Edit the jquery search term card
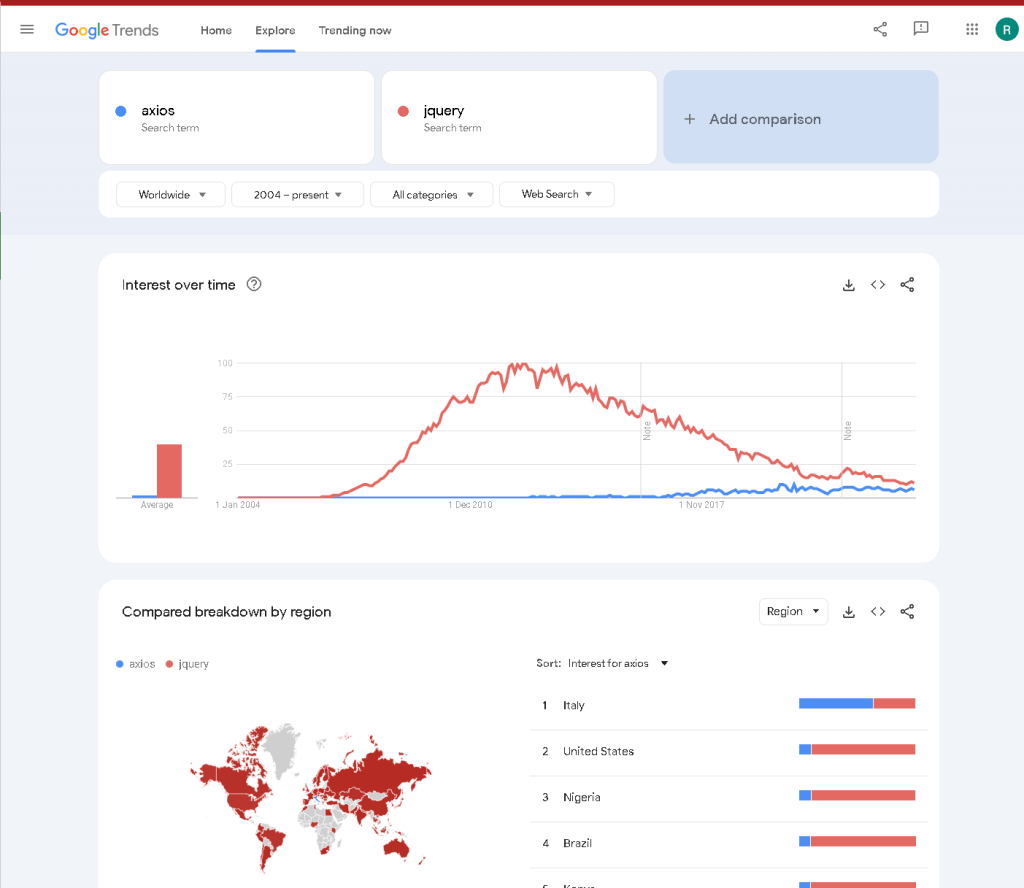The image size is (1024, 888). (519, 118)
